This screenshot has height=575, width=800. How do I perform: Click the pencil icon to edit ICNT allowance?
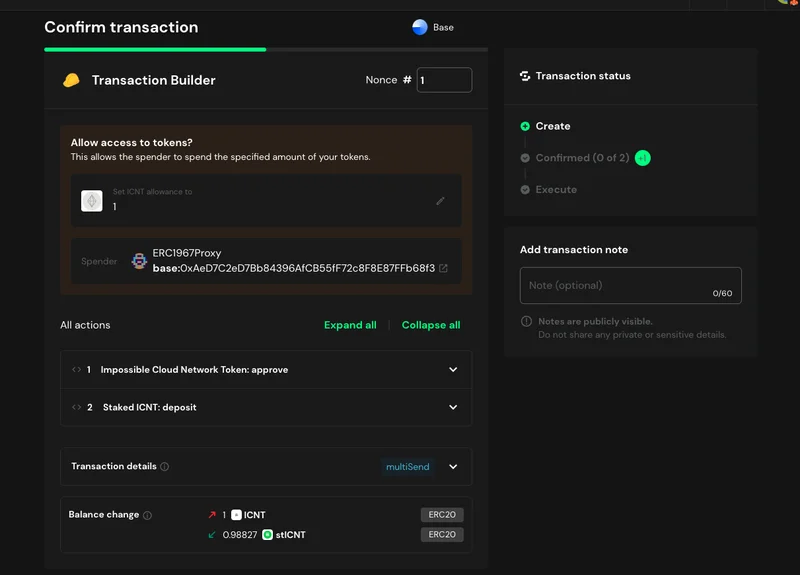pos(441,201)
